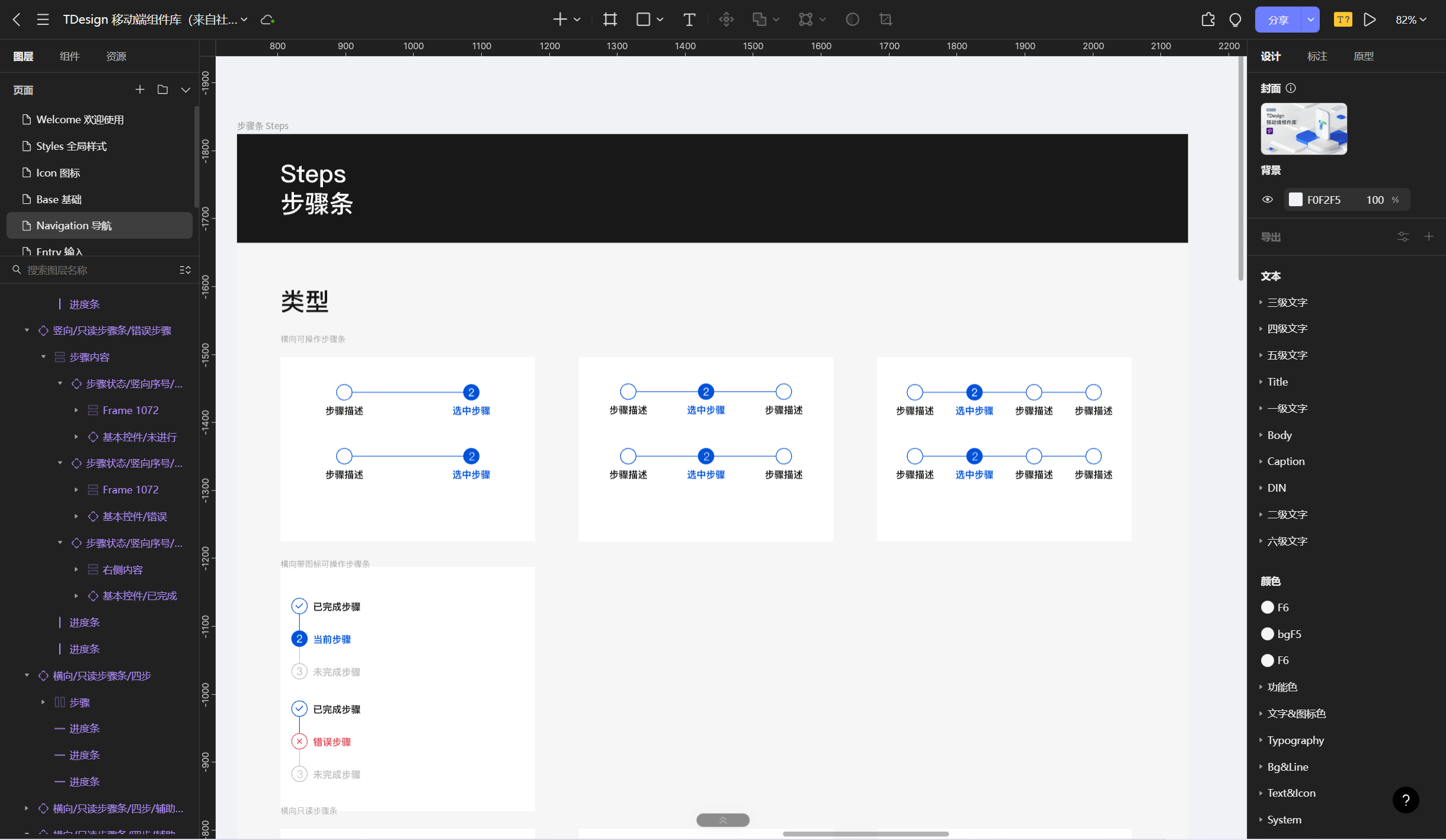Screen dimensions: 1446x840
Task: Click the boolean operation icon
Action: (x=759, y=20)
